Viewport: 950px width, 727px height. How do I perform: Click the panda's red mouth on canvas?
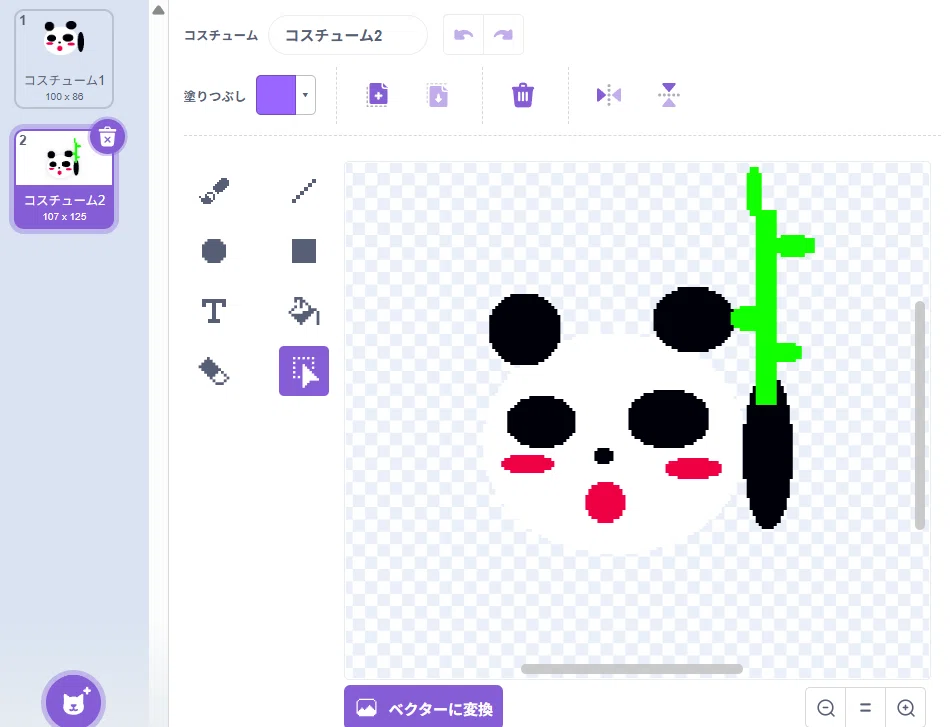tap(605, 502)
